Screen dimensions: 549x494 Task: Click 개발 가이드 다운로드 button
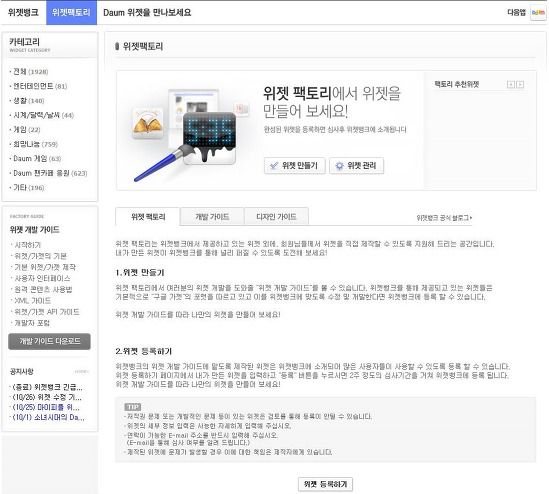49,341
